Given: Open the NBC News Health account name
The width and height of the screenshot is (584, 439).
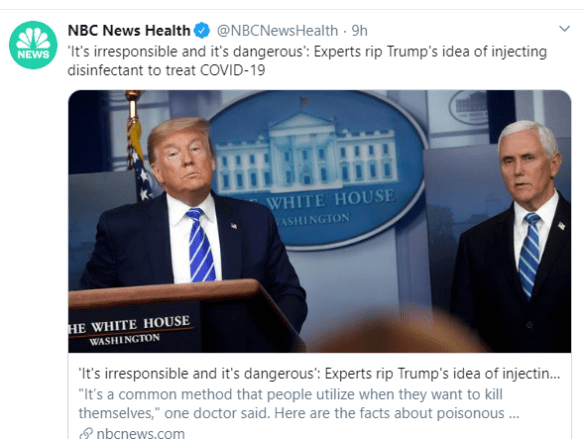Looking at the screenshot, I should [x=129, y=31].
